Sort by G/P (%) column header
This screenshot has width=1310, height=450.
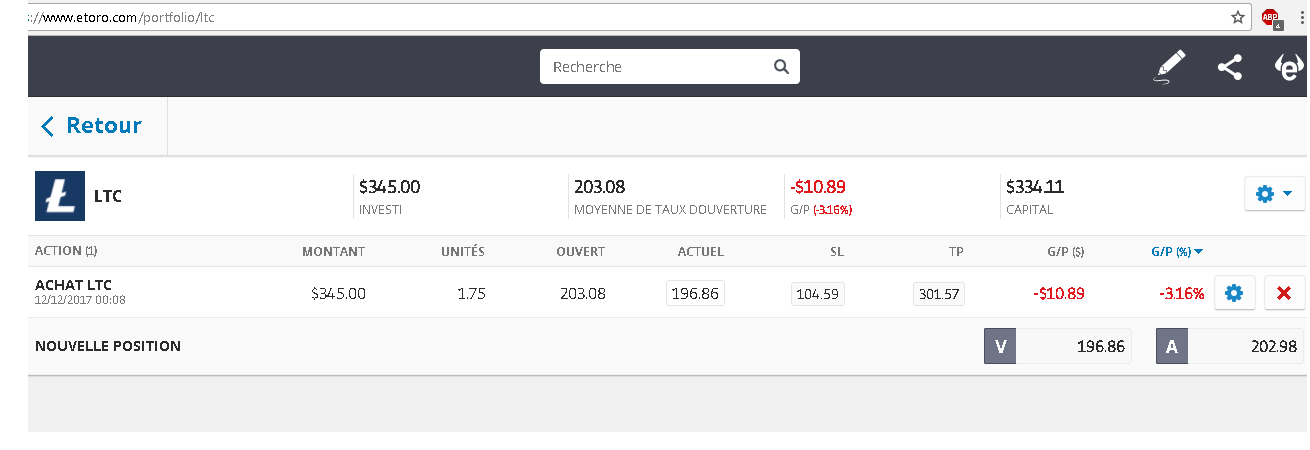(1177, 252)
